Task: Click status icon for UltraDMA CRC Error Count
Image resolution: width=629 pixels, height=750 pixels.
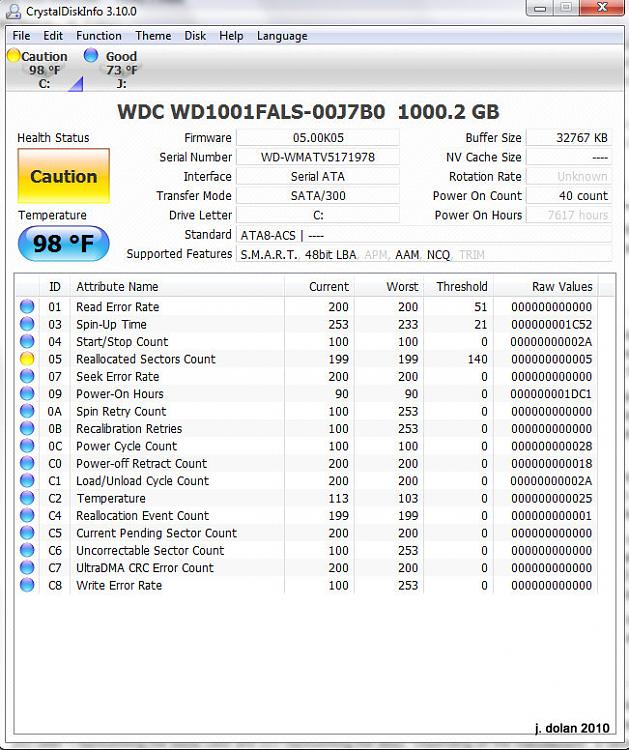Action: coord(27,568)
